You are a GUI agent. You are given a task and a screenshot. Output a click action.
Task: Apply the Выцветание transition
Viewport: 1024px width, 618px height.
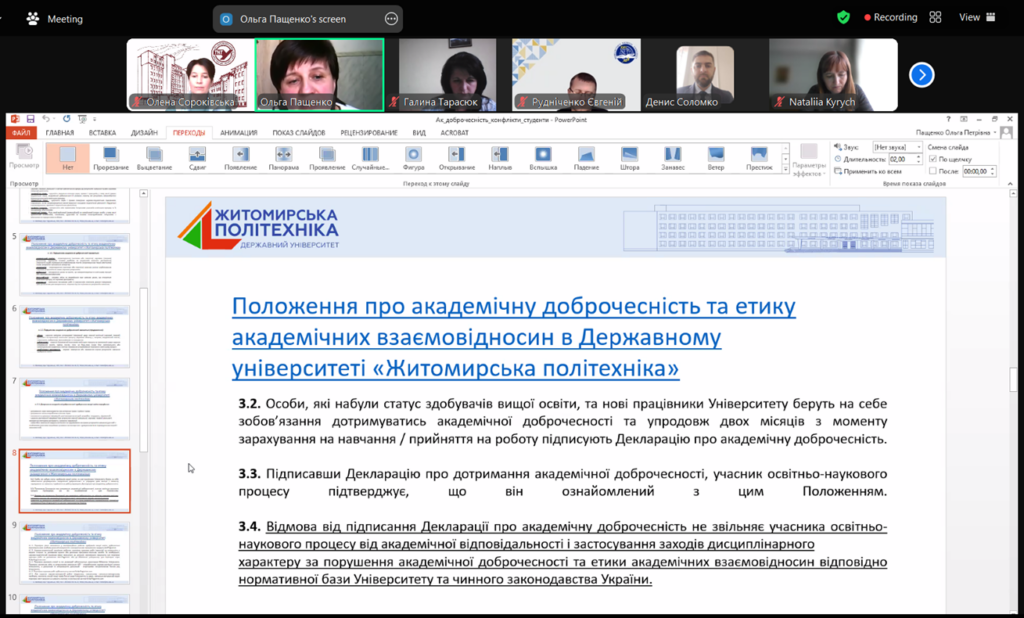tap(154, 156)
